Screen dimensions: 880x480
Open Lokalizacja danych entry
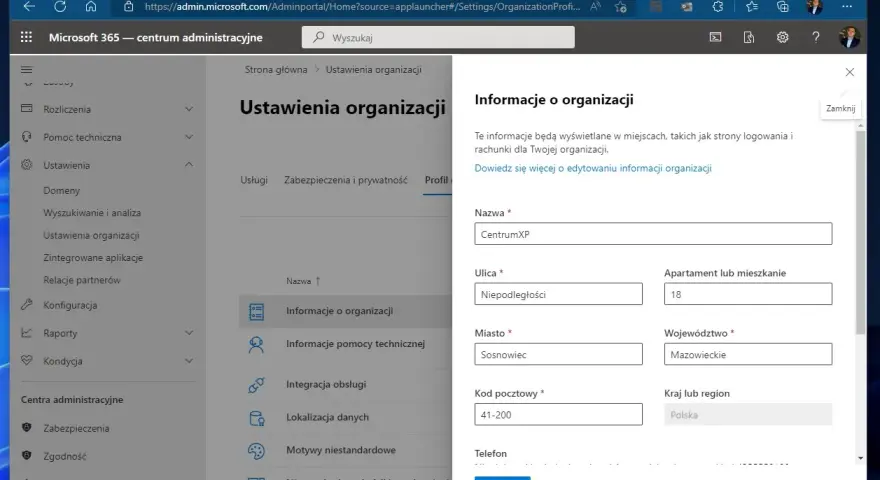click(328, 417)
